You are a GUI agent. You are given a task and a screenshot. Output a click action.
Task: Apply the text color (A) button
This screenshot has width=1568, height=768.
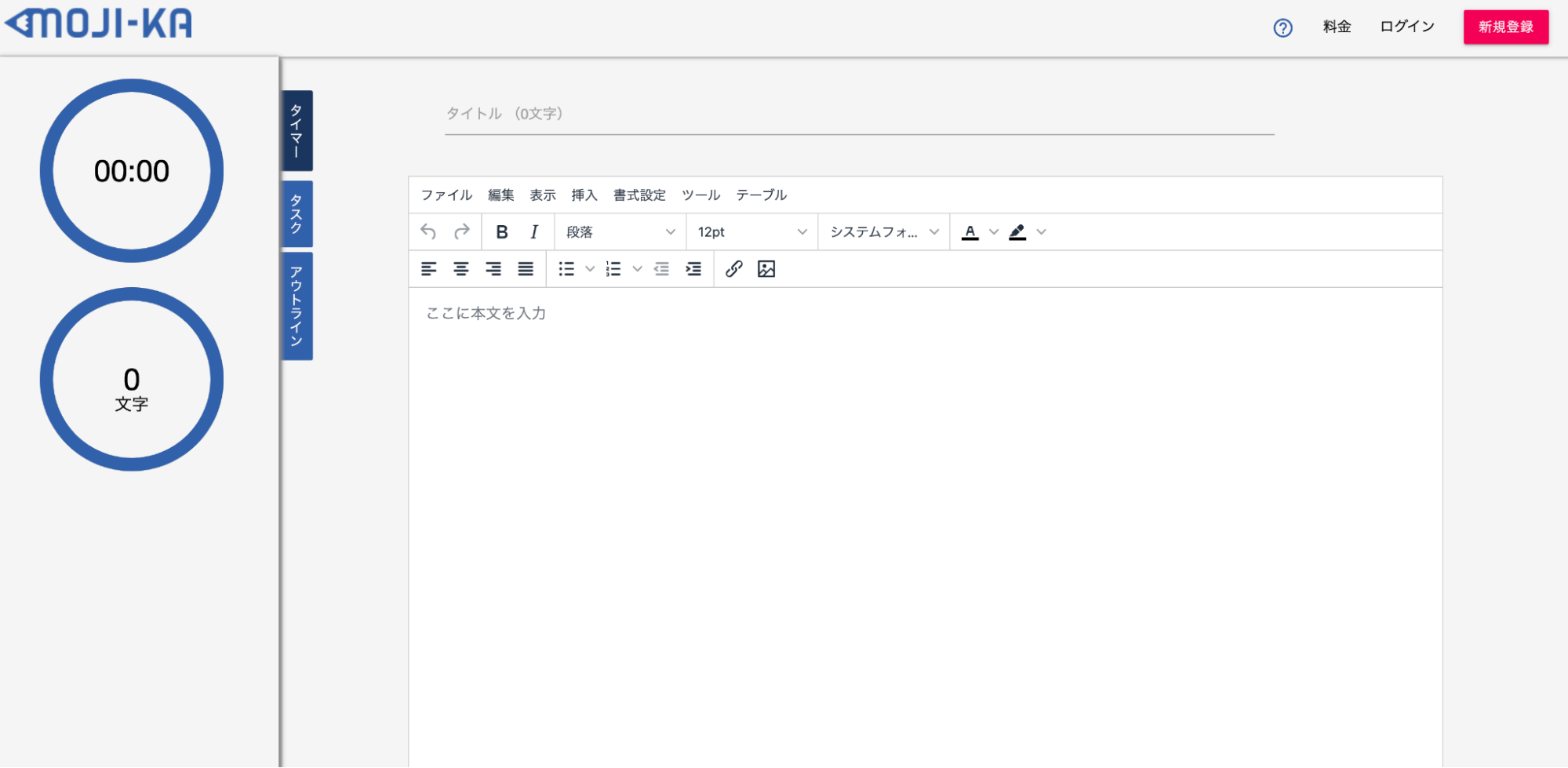point(970,231)
